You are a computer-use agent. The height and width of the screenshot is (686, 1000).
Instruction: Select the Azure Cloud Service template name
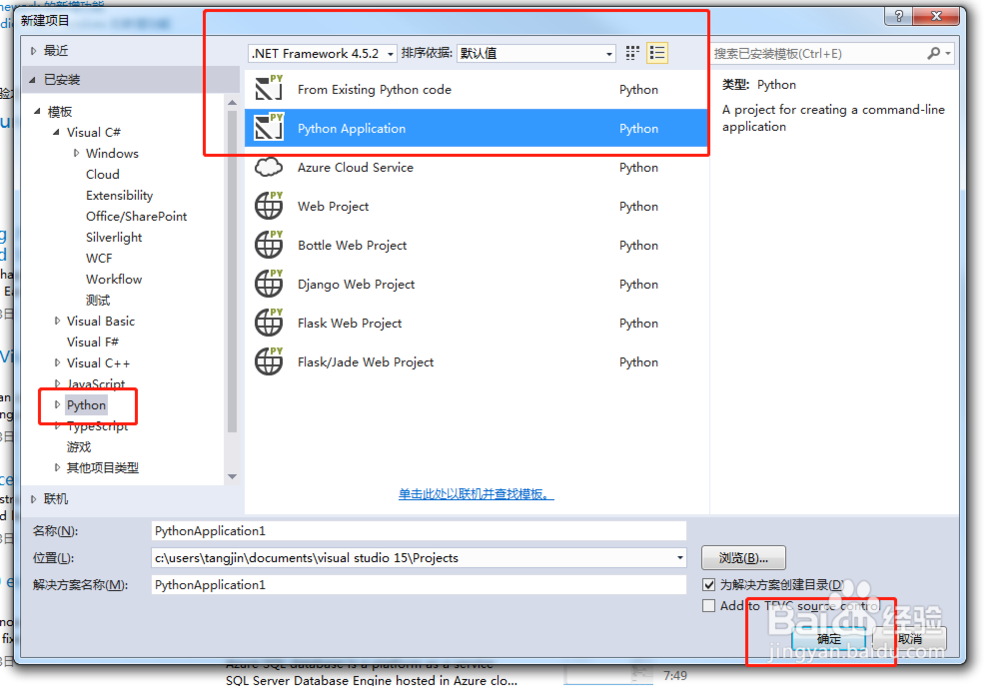click(355, 167)
